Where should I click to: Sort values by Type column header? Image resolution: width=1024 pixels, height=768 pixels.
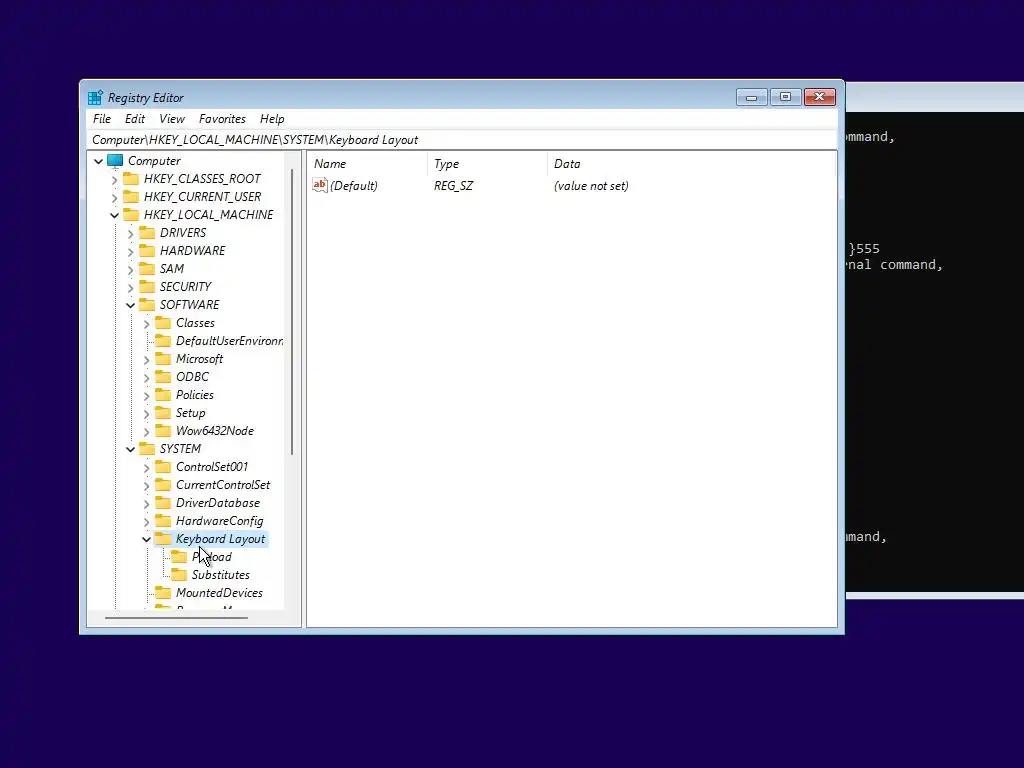[x=487, y=164]
